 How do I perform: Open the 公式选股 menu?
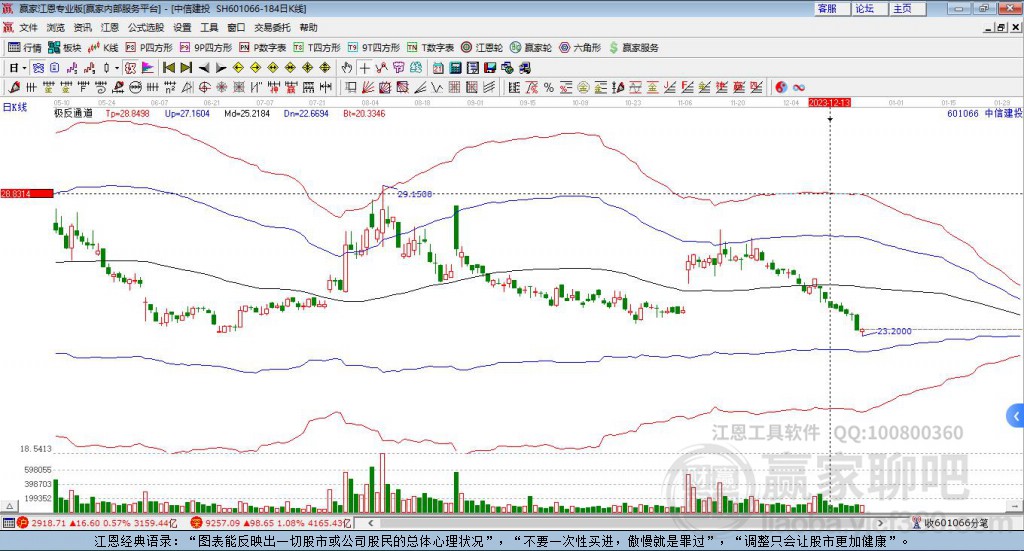point(146,27)
